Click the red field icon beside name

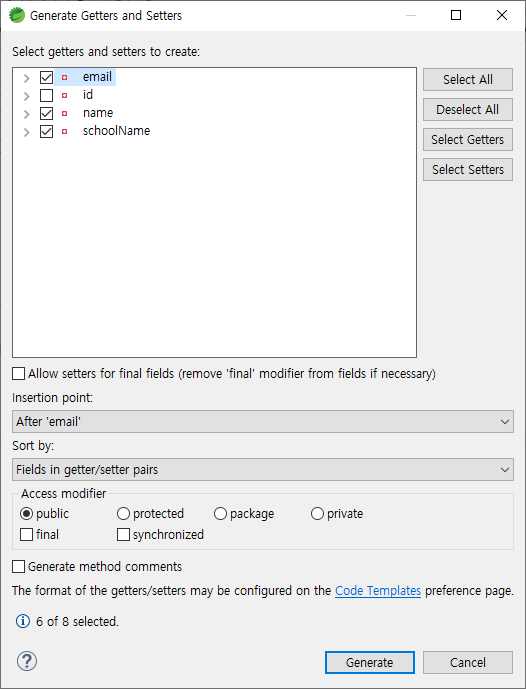click(x=65, y=113)
